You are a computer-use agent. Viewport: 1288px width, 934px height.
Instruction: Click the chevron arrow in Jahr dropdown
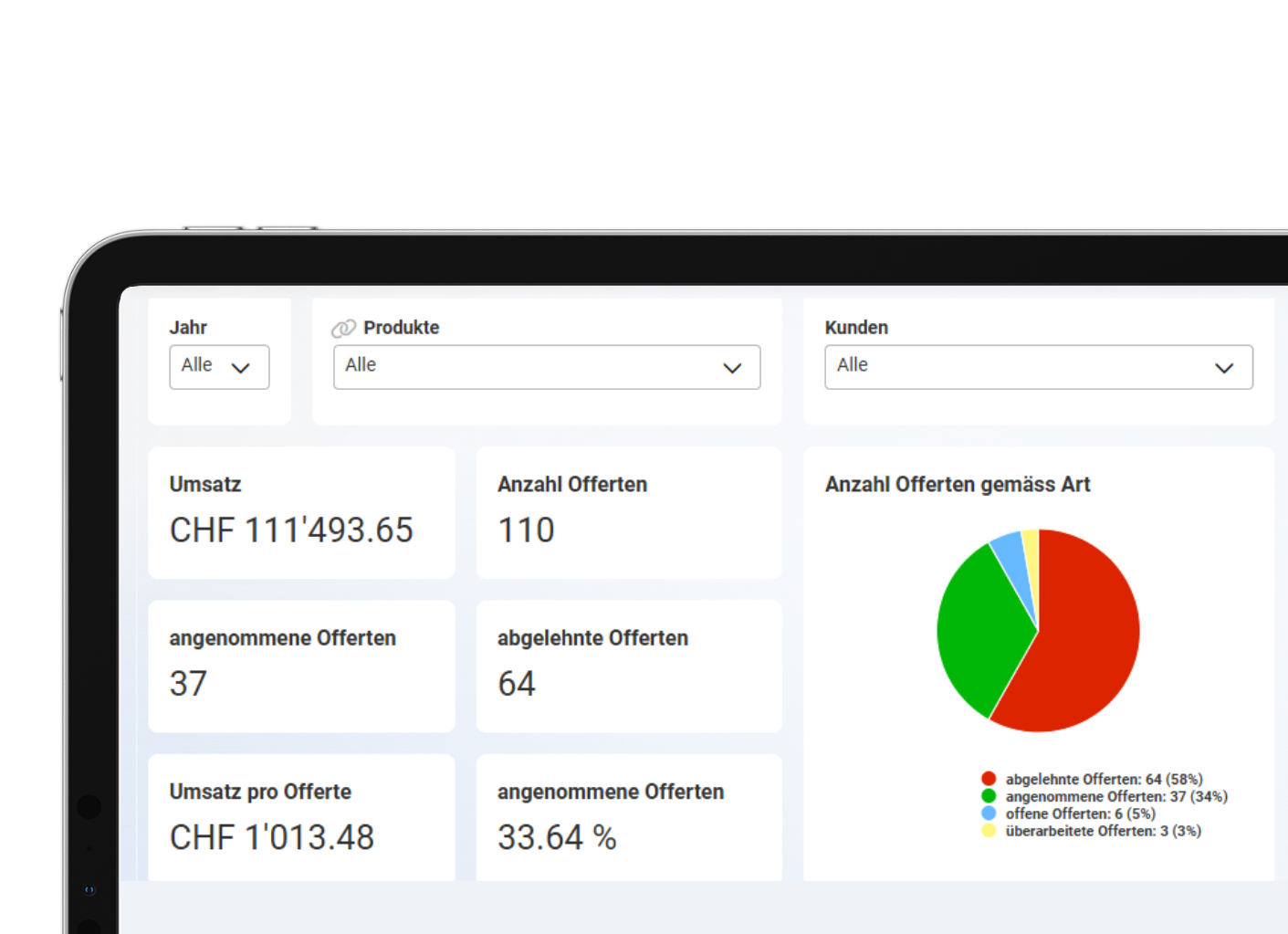point(241,368)
